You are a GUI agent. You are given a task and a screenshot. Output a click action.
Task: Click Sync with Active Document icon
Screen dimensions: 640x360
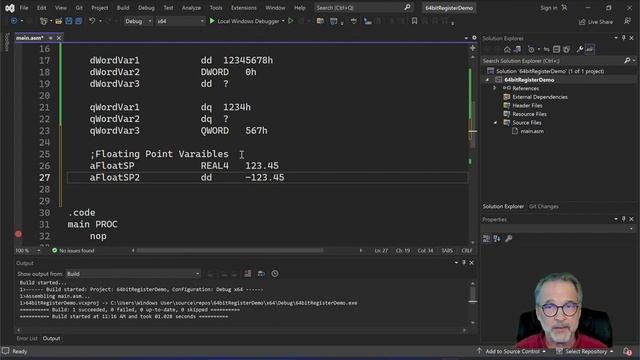[x=547, y=49]
